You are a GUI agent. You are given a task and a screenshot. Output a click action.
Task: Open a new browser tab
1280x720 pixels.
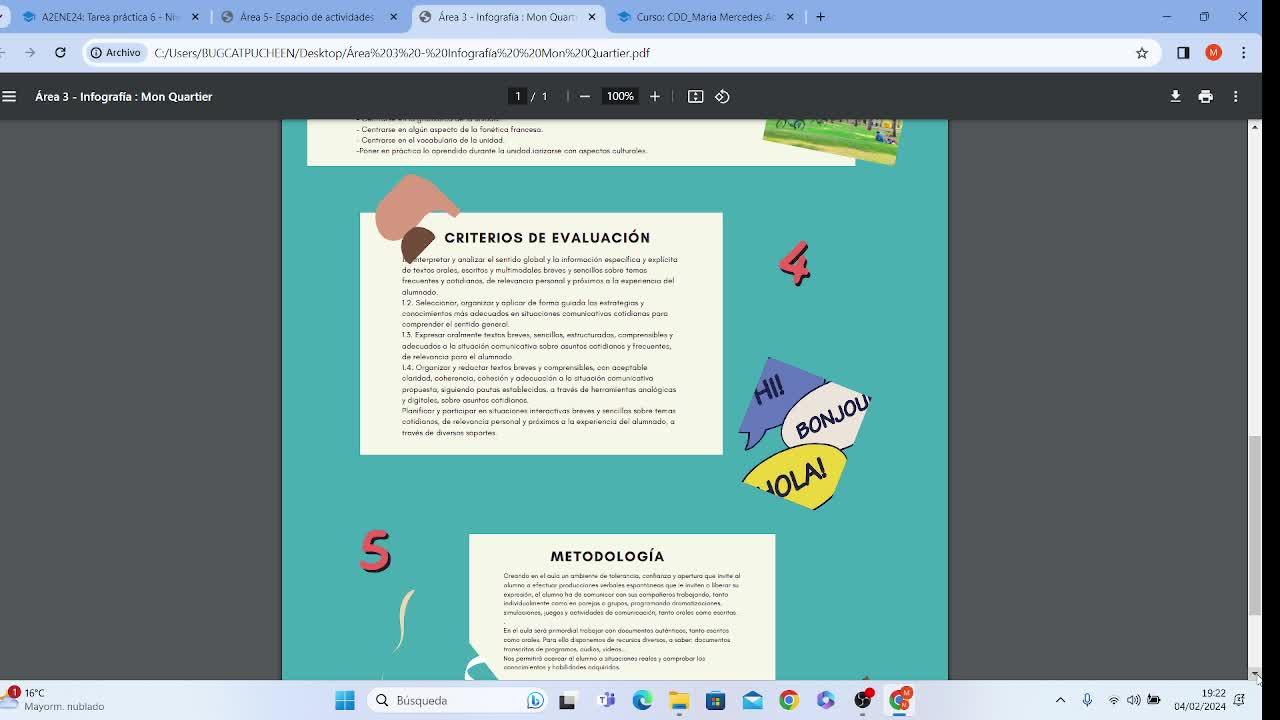[x=820, y=17]
